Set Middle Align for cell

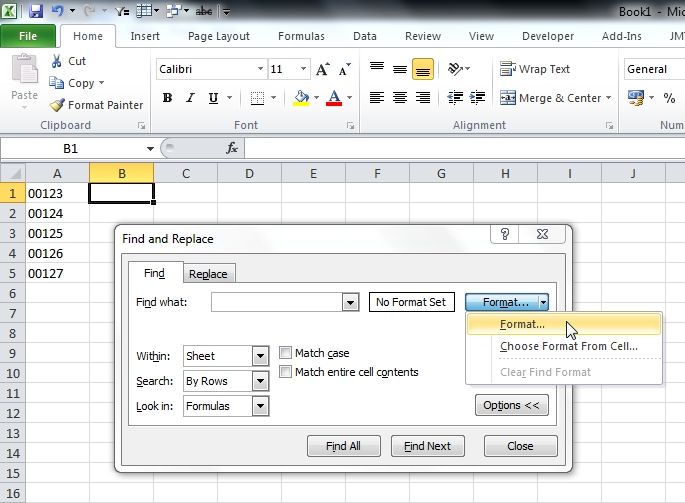pos(400,69)
